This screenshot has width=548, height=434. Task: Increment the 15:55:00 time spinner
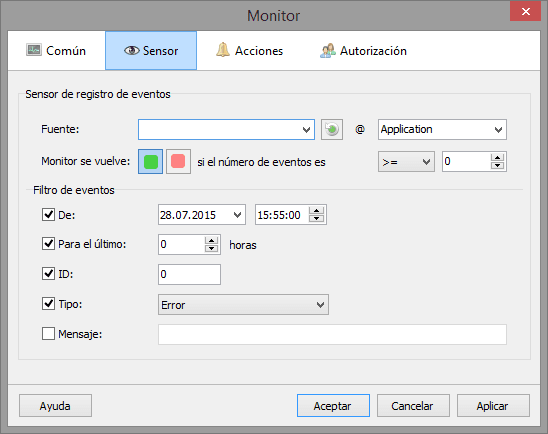[316, 210]
